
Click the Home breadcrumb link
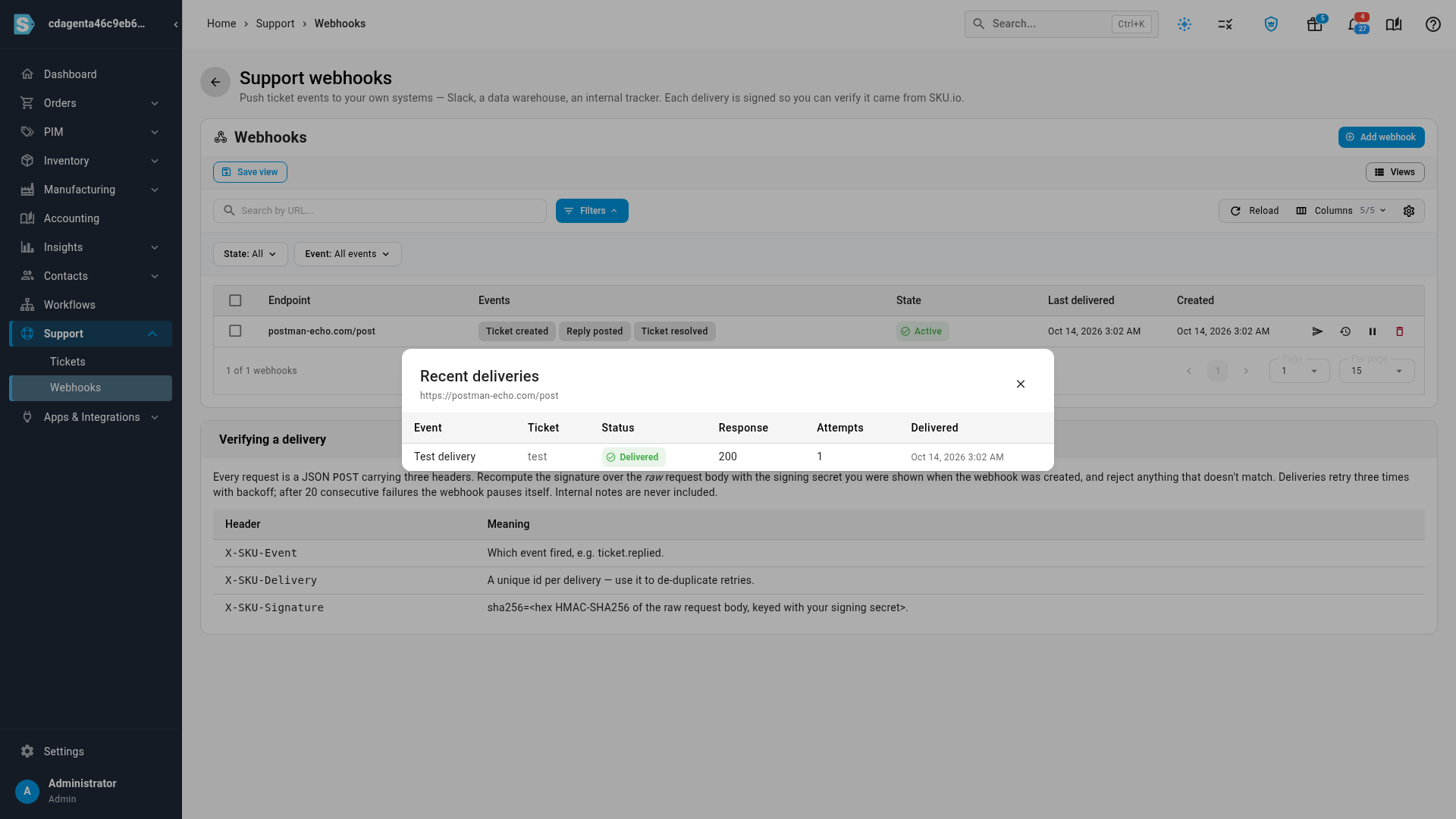pos(221,24)
